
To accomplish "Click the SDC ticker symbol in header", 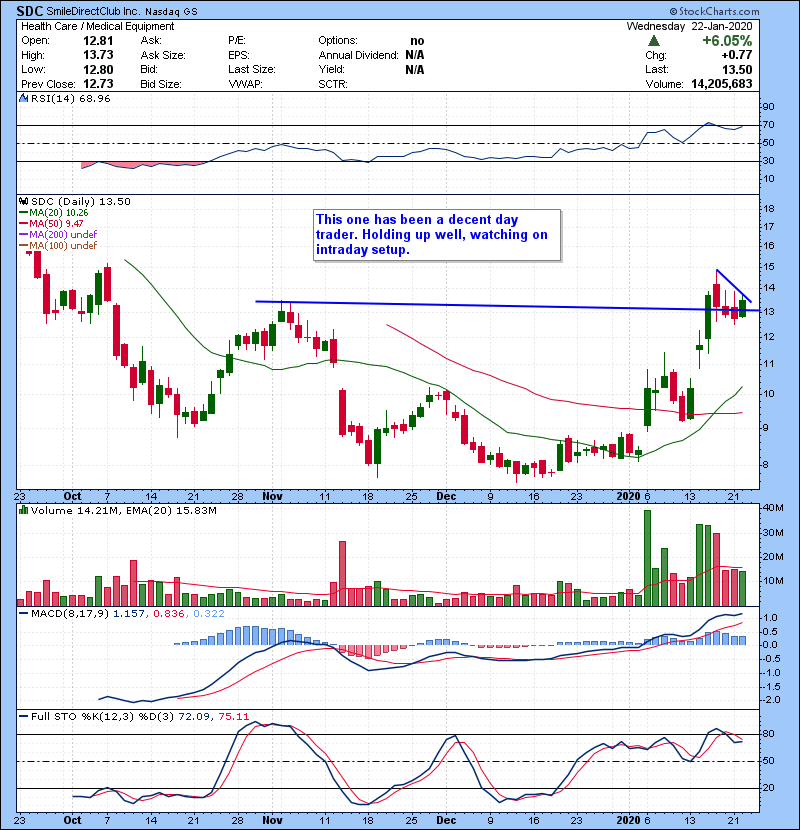I will (x=30, y=11).
